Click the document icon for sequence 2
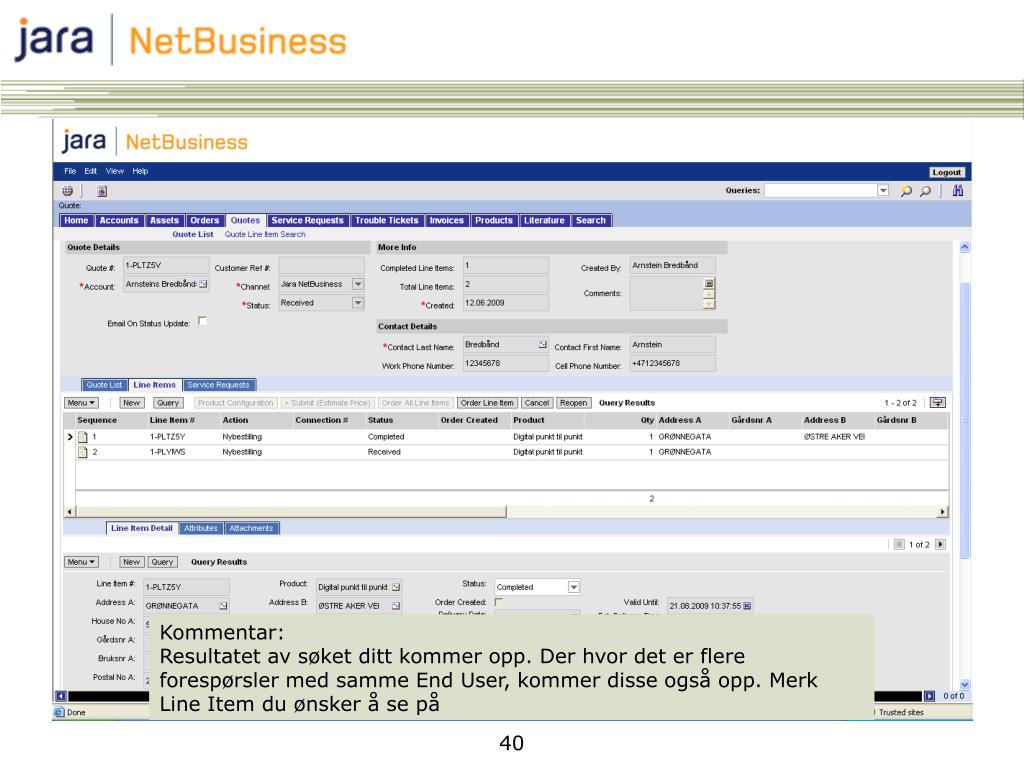 pyautogui.click(x=83, y=452)
